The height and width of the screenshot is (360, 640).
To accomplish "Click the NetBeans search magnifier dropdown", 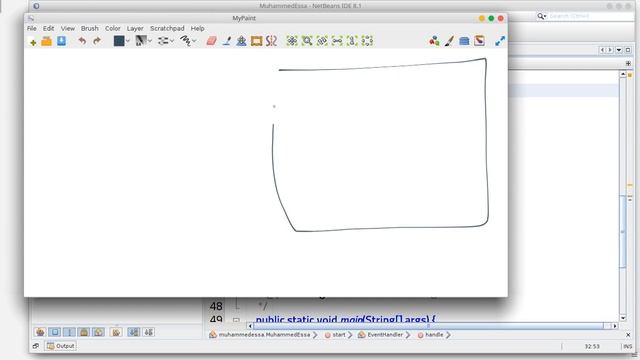I will (x=542, y=16).
